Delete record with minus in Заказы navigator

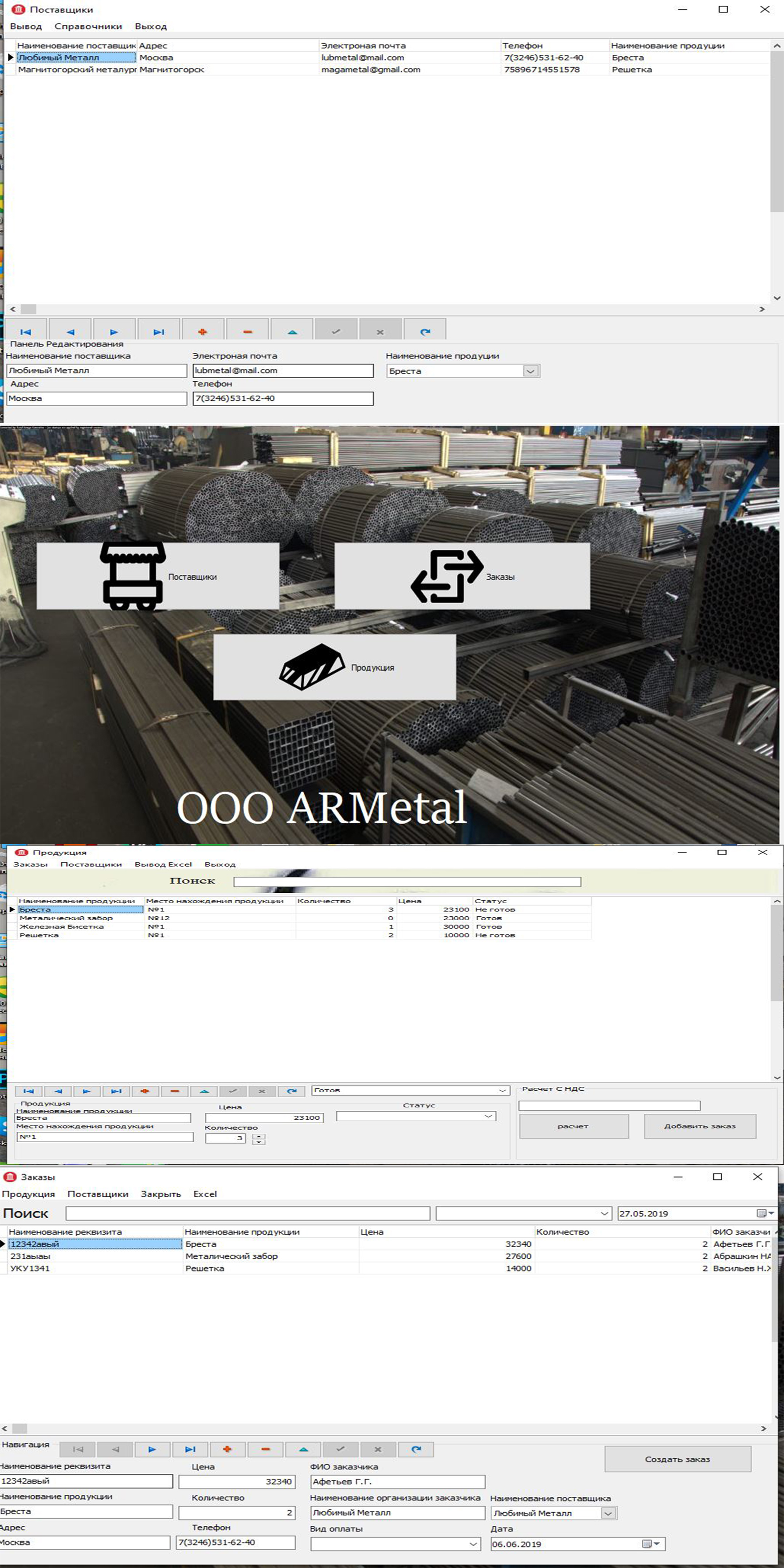point(266,1449)
